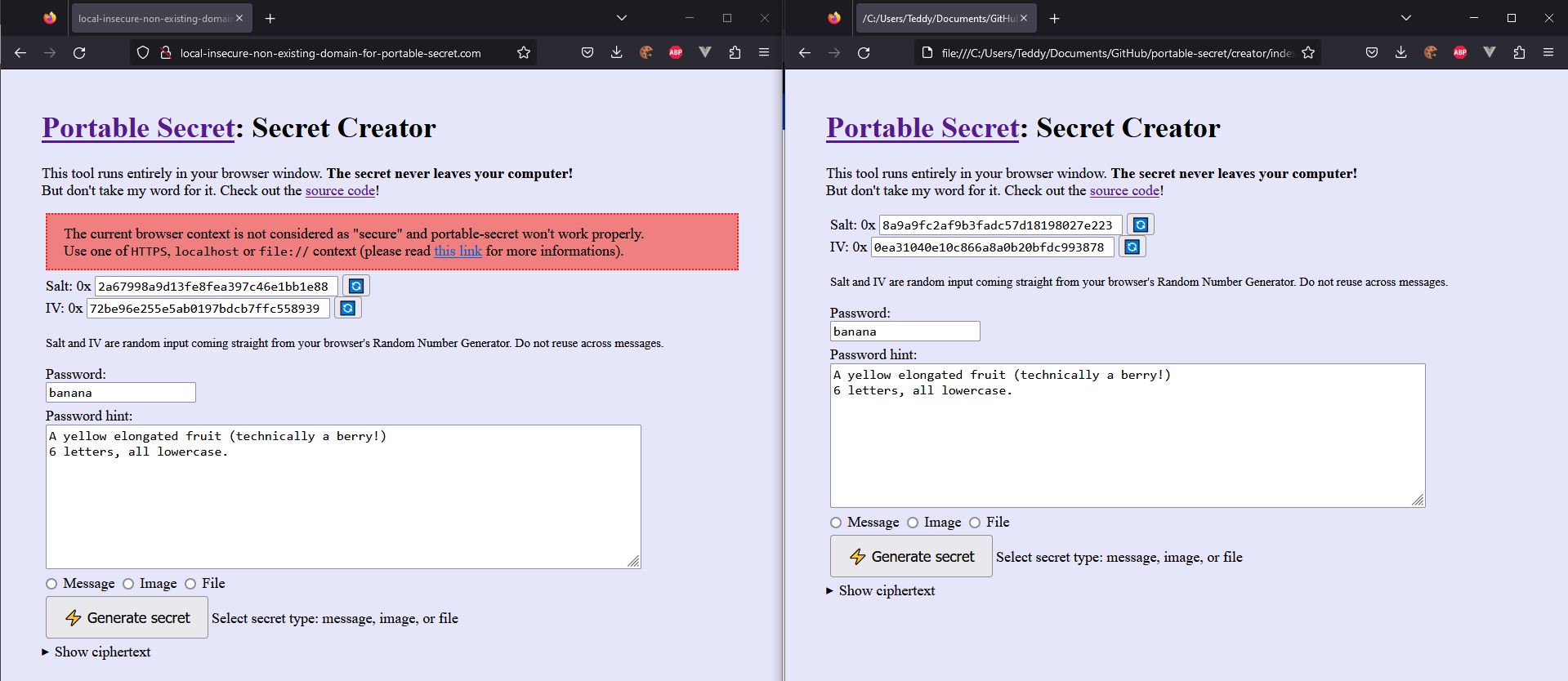The width and height of the screenshot is (1568, 681).
Task: Bookmark page with star in right window
Action: click(x=1308, y=53)
